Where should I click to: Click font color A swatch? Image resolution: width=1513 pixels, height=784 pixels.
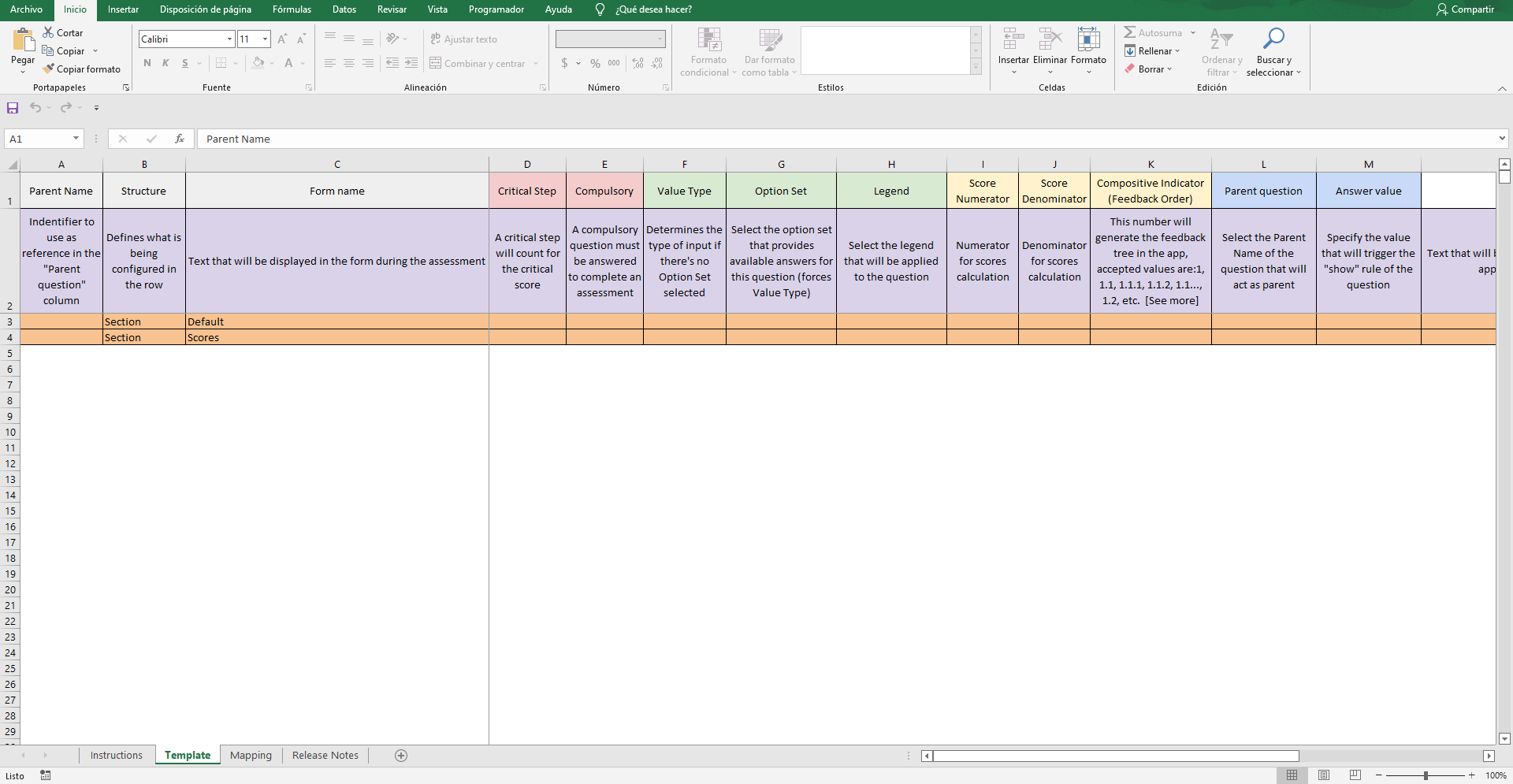[288, 63]
